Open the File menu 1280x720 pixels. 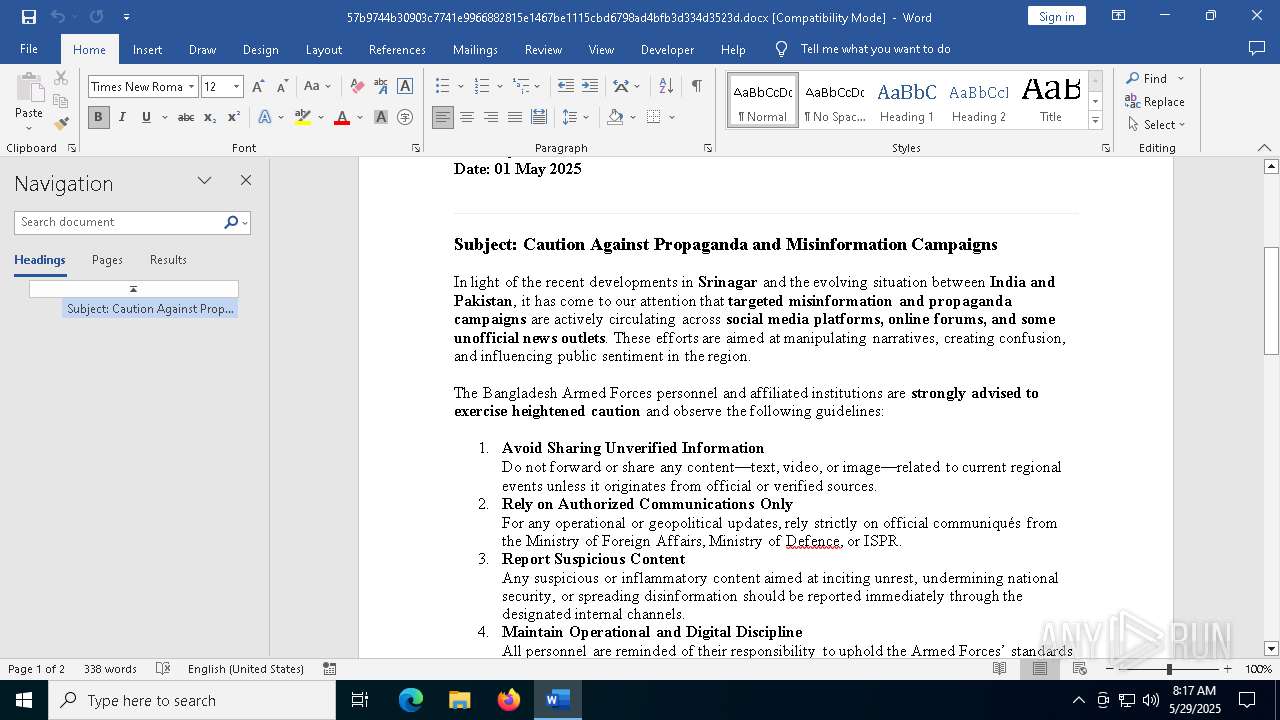tap(29, 49)
